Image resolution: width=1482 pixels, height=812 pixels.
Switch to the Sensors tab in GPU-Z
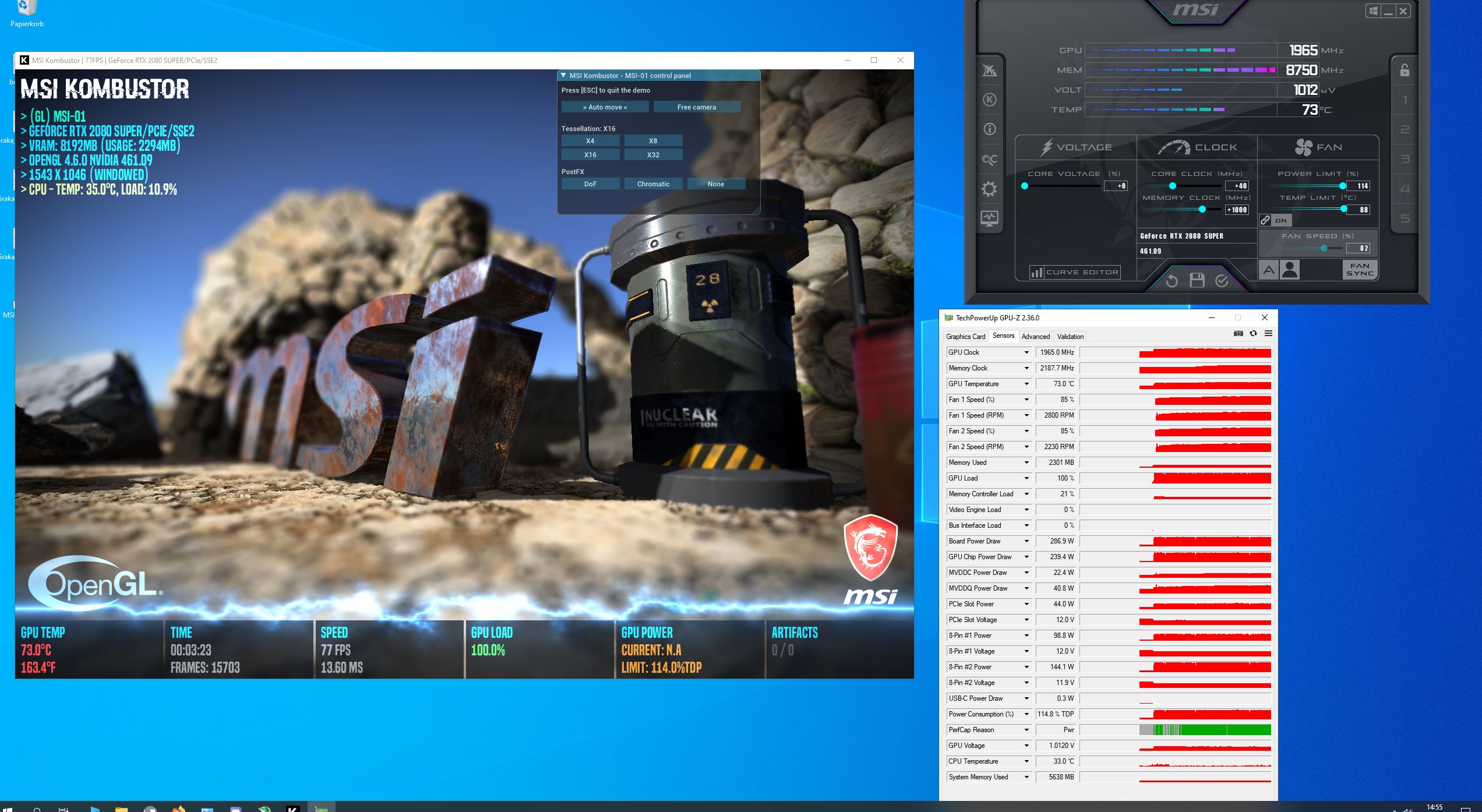pos(1003,336)
